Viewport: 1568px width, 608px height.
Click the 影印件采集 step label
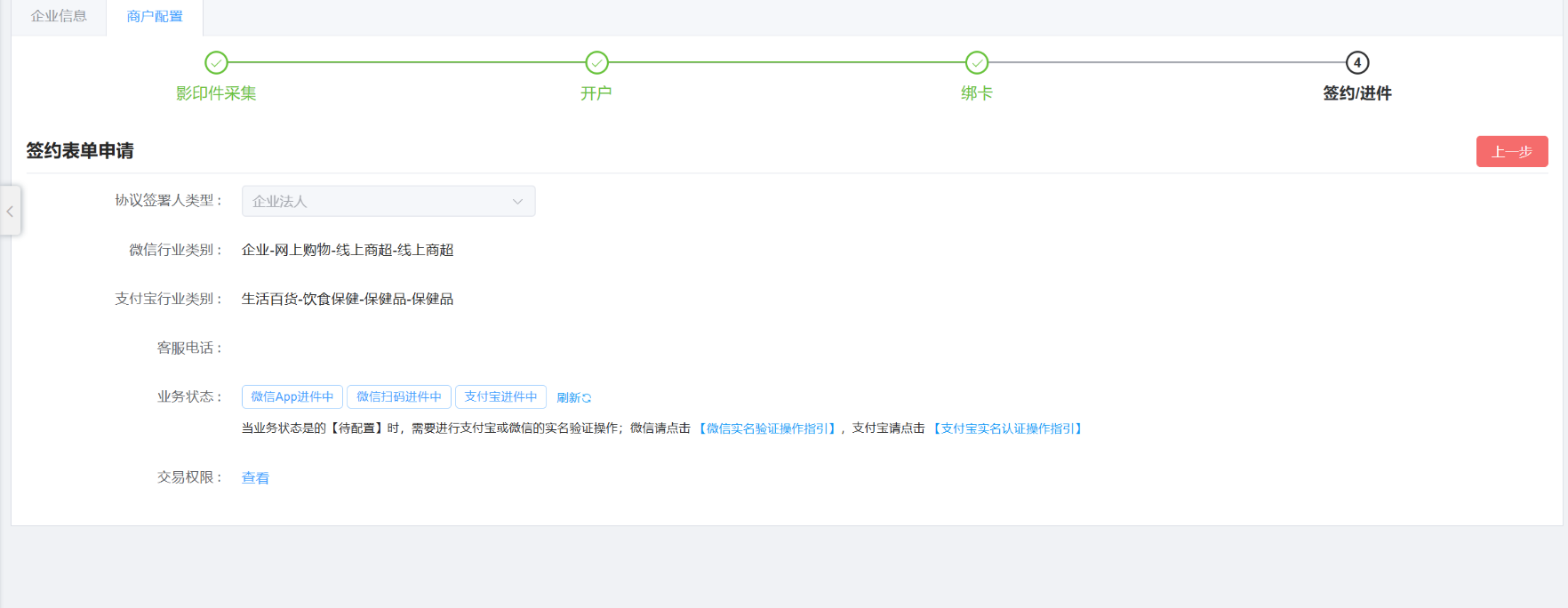click(216, 93)
